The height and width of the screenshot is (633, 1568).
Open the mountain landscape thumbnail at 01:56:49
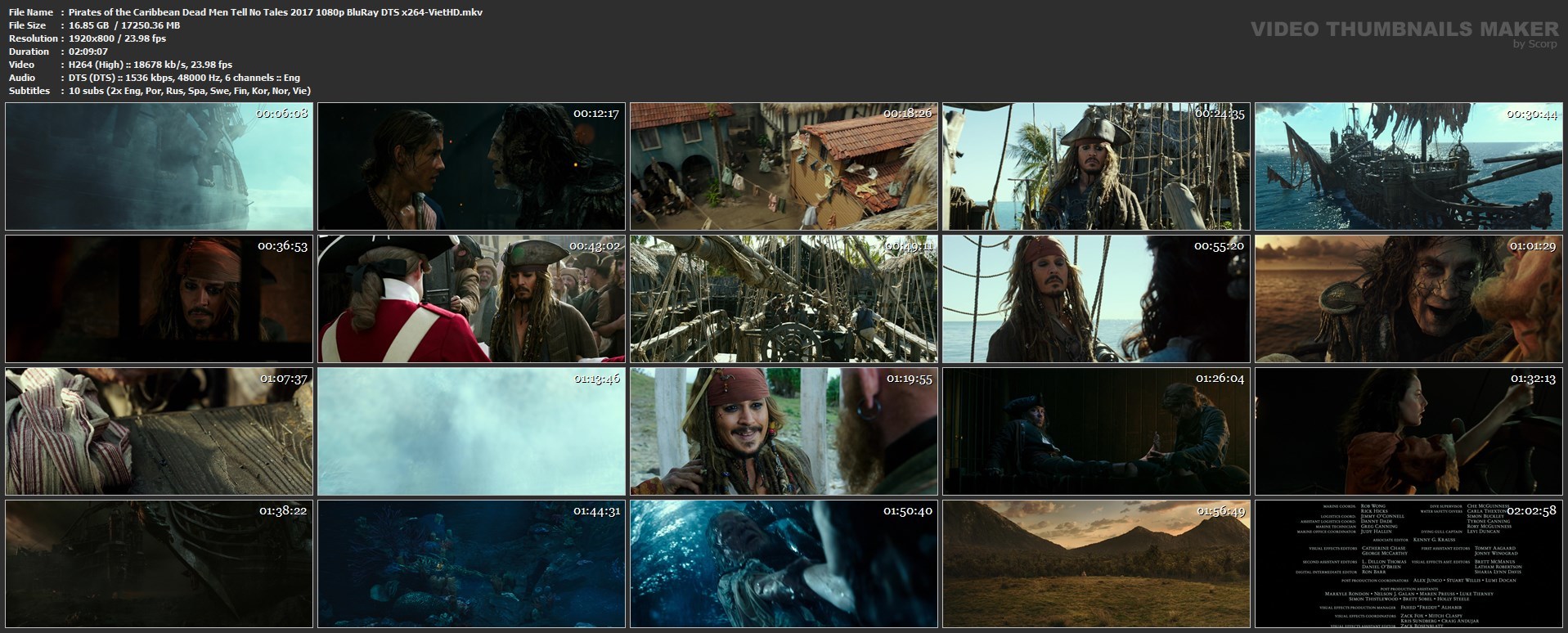[1097, 564]
